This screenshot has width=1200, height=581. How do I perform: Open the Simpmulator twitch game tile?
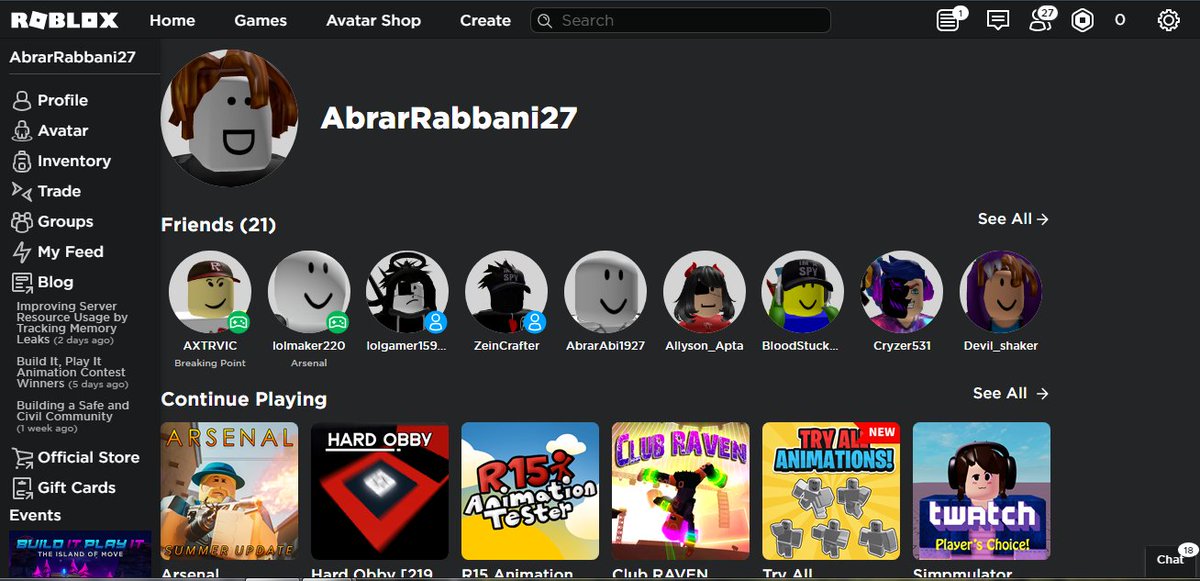coord(981,491)
